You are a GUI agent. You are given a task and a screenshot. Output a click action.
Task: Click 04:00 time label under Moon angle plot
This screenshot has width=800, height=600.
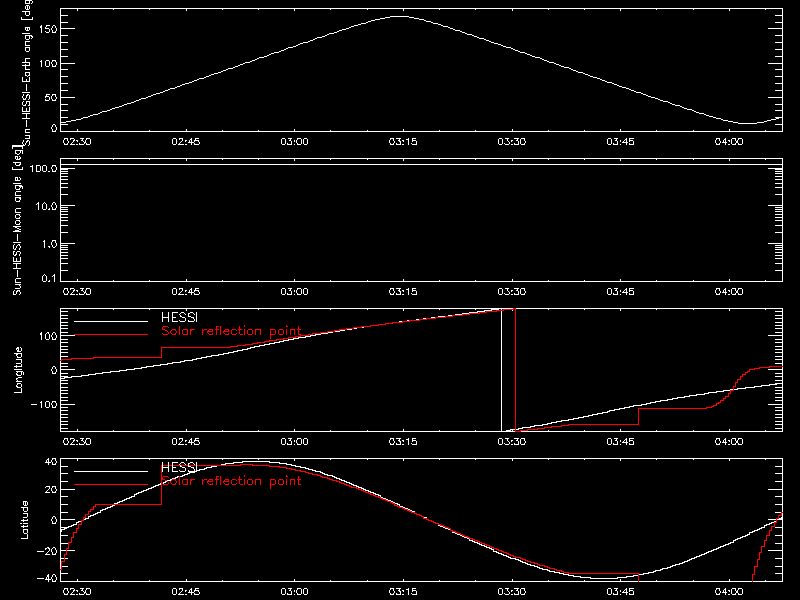pos(729,292)
